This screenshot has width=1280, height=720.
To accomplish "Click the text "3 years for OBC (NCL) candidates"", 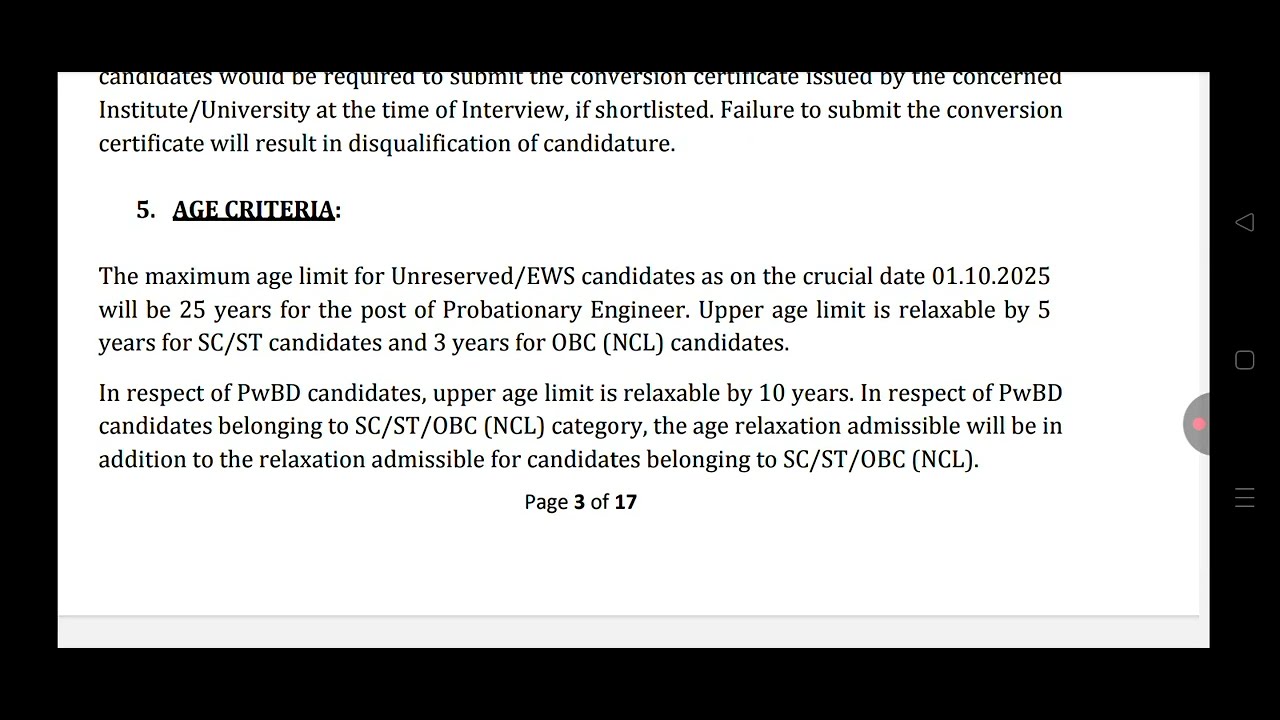I will 610,343.
